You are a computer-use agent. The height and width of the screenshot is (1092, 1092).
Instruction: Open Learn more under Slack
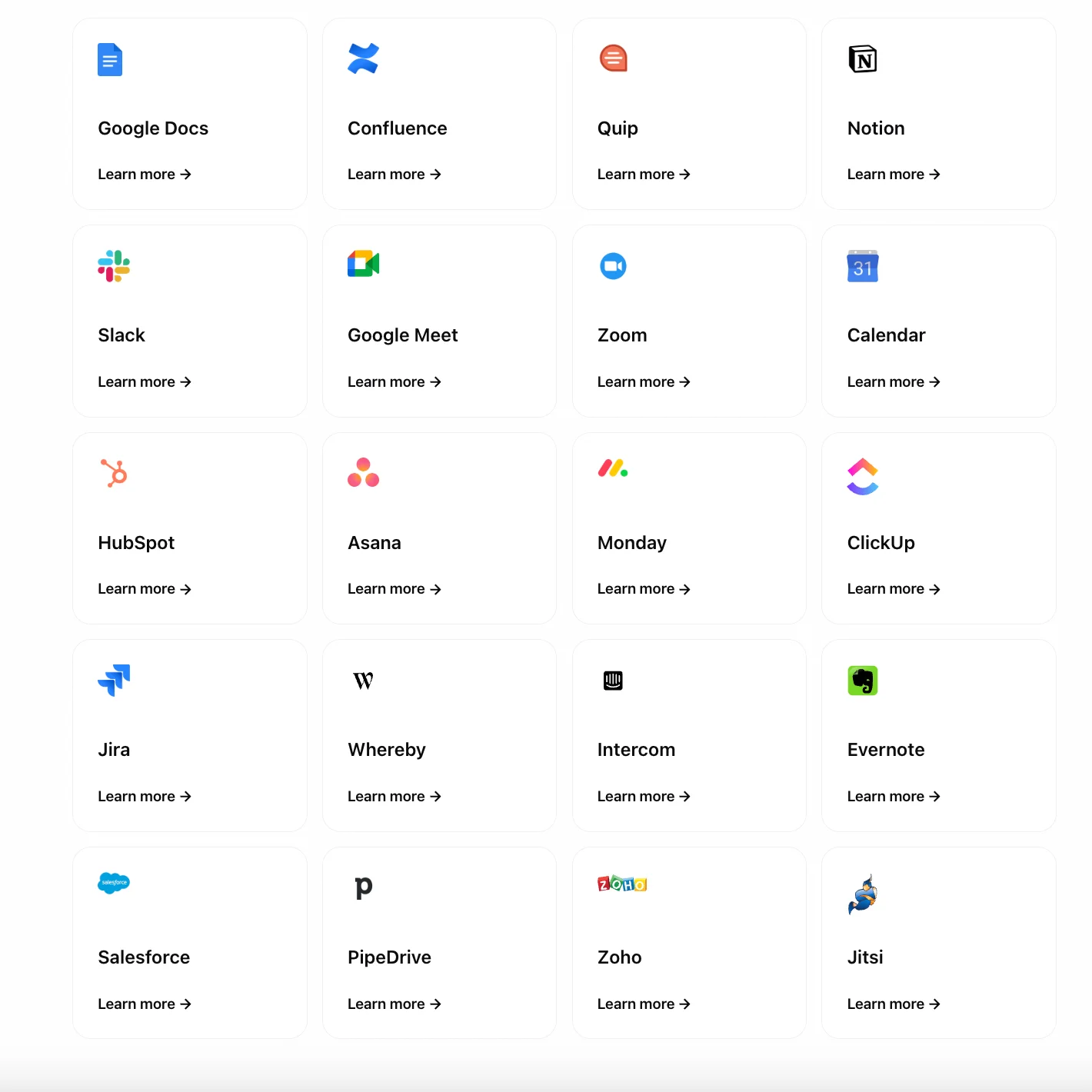coord(145,382)
